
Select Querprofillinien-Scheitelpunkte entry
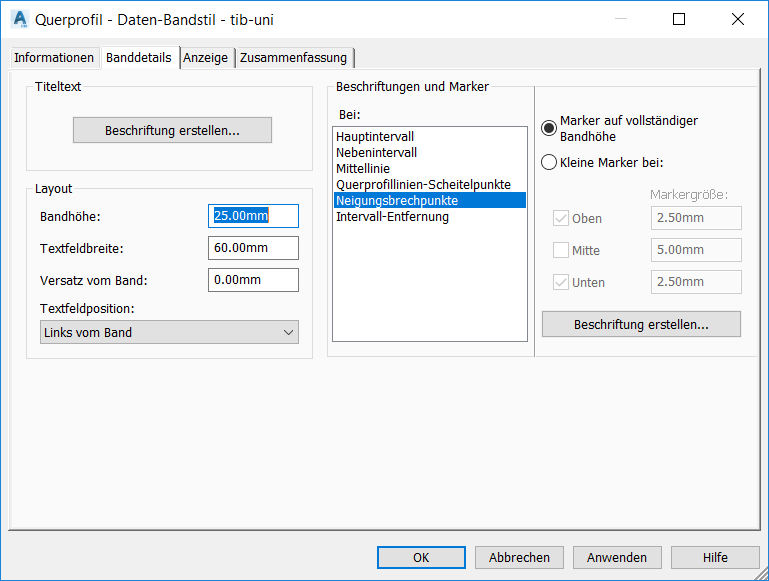pos(423,185)
